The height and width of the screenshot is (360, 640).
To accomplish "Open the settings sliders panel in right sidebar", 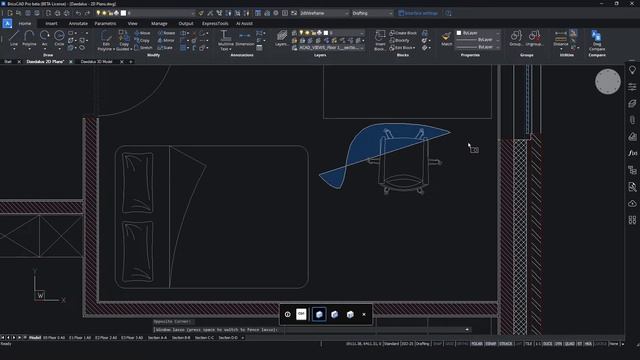I will (632, 87).
